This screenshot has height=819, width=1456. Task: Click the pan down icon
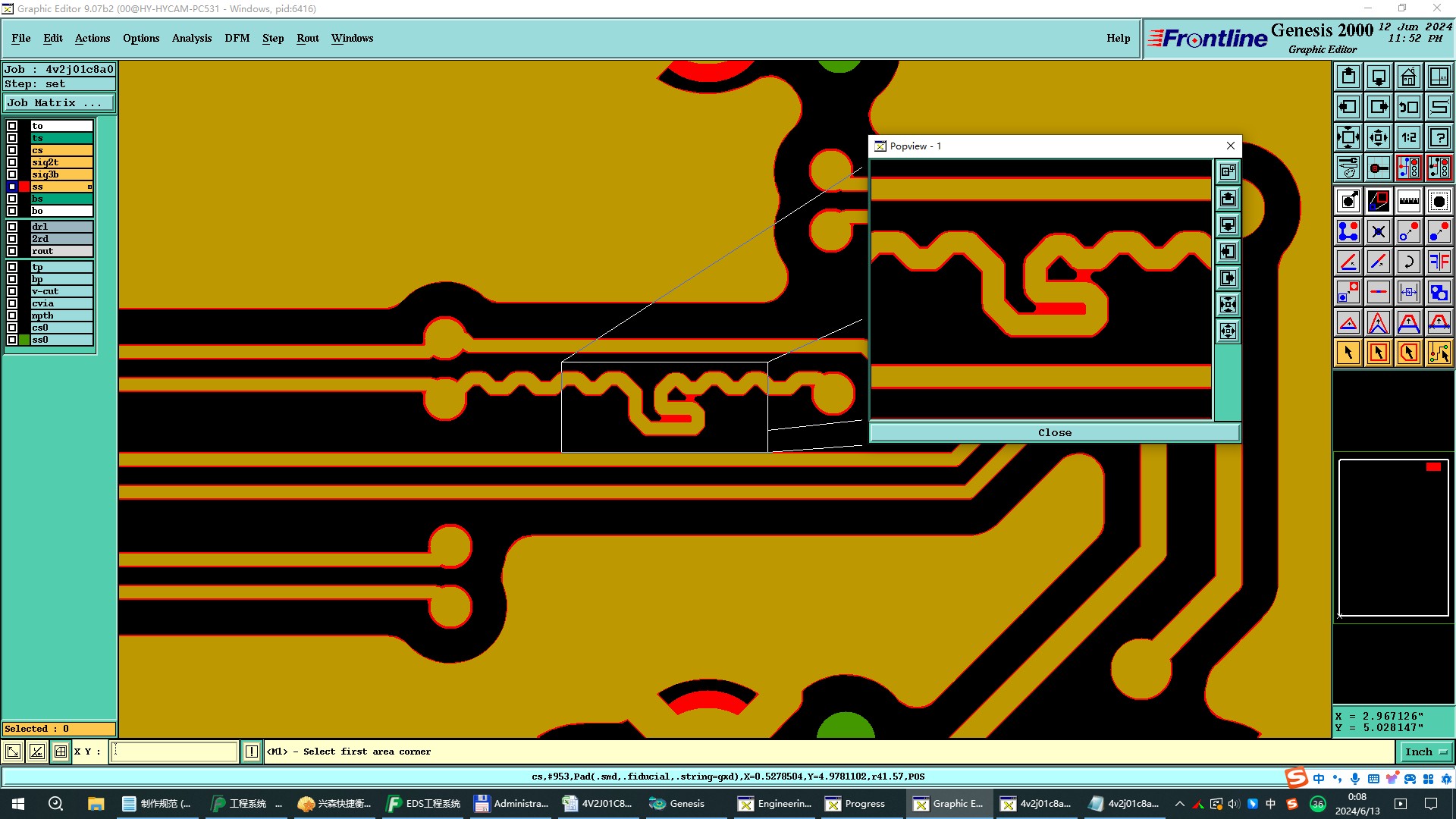pos(1379,77)
